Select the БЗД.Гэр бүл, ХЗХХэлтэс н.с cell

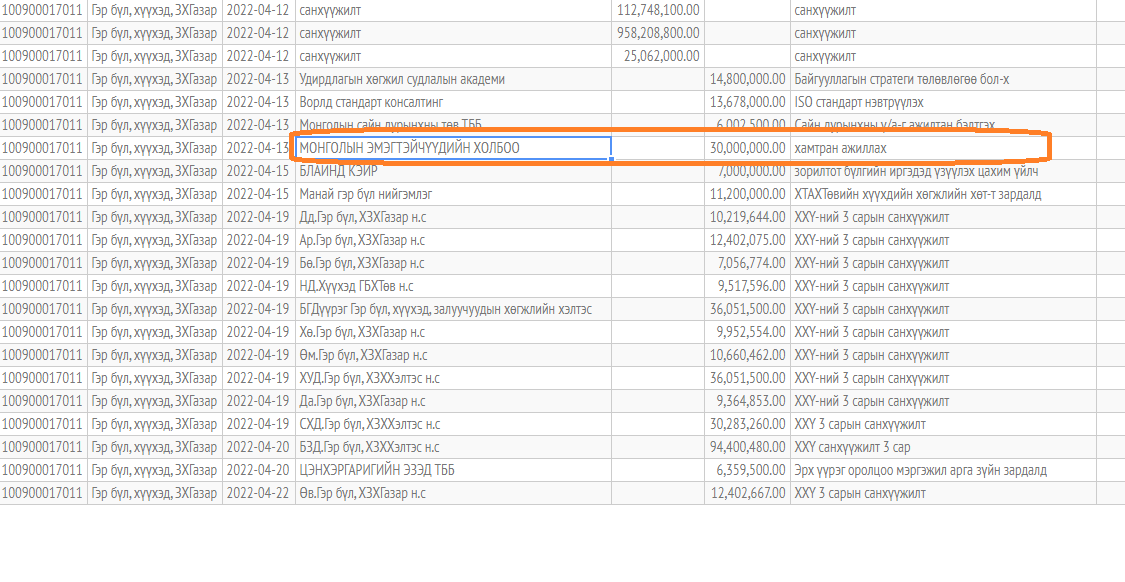tap(369, 447)
